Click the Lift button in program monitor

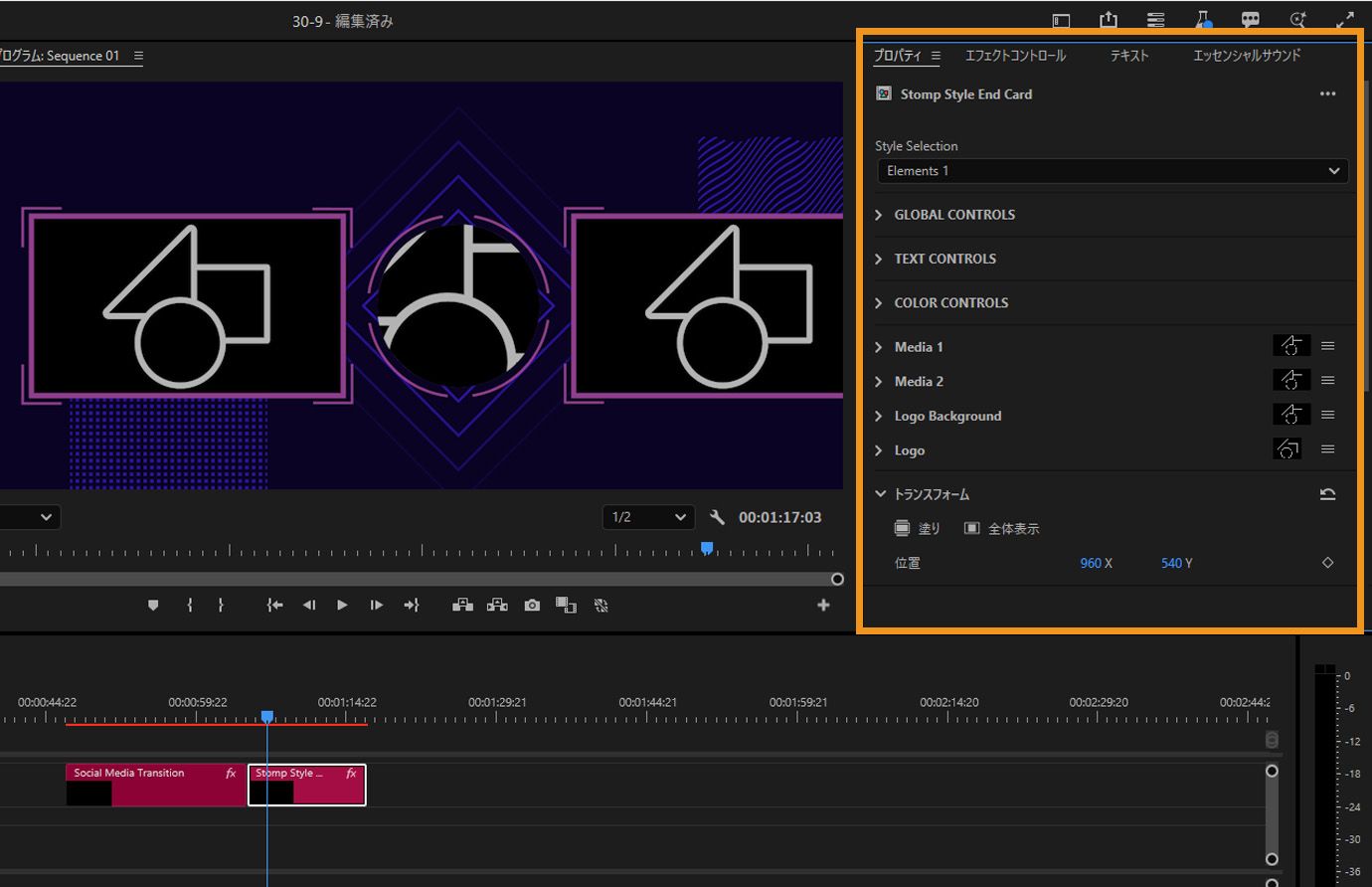[x=462, y=605]
